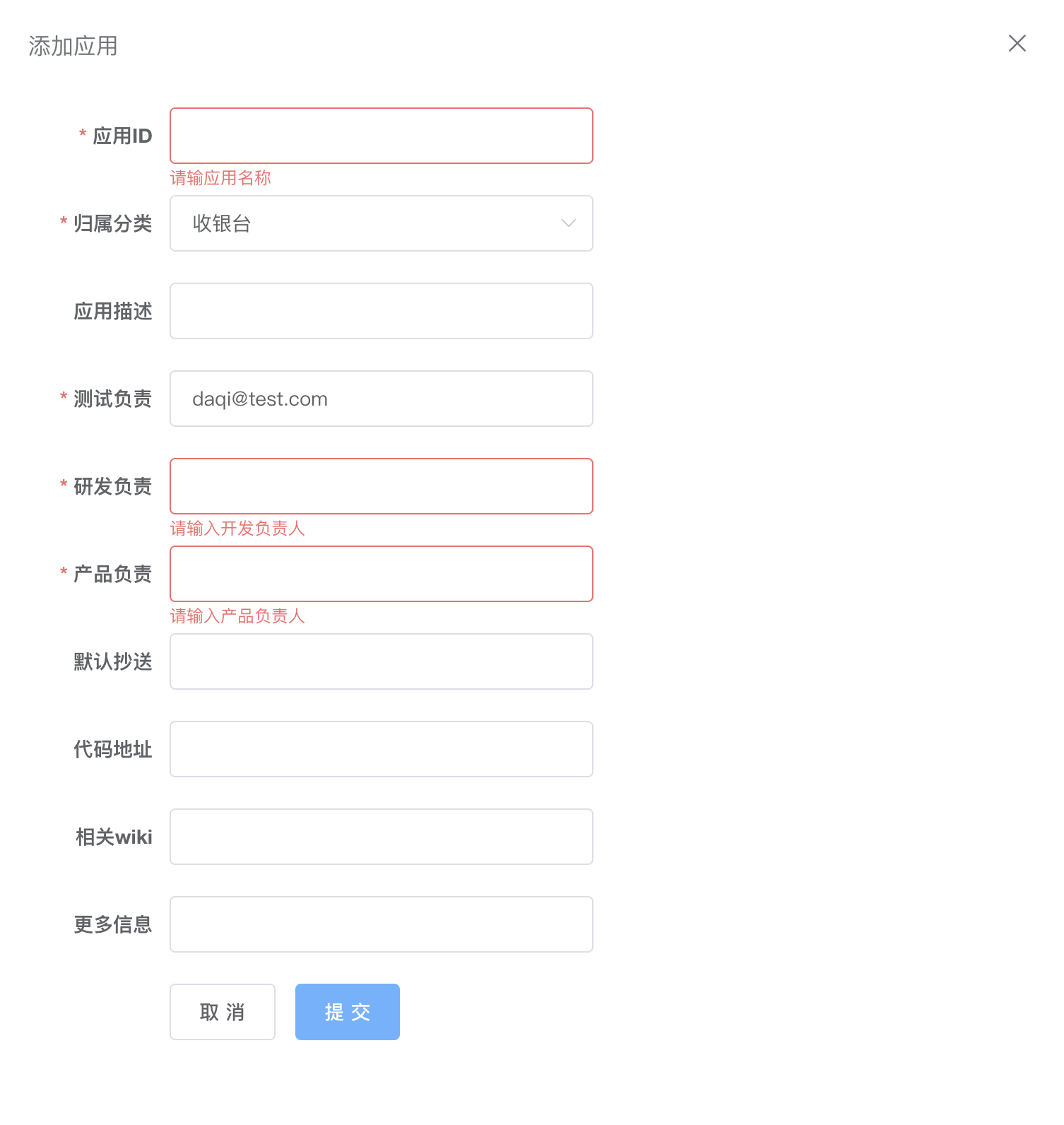
Task: Click the 应用描述 label
Action: point(113,311)
